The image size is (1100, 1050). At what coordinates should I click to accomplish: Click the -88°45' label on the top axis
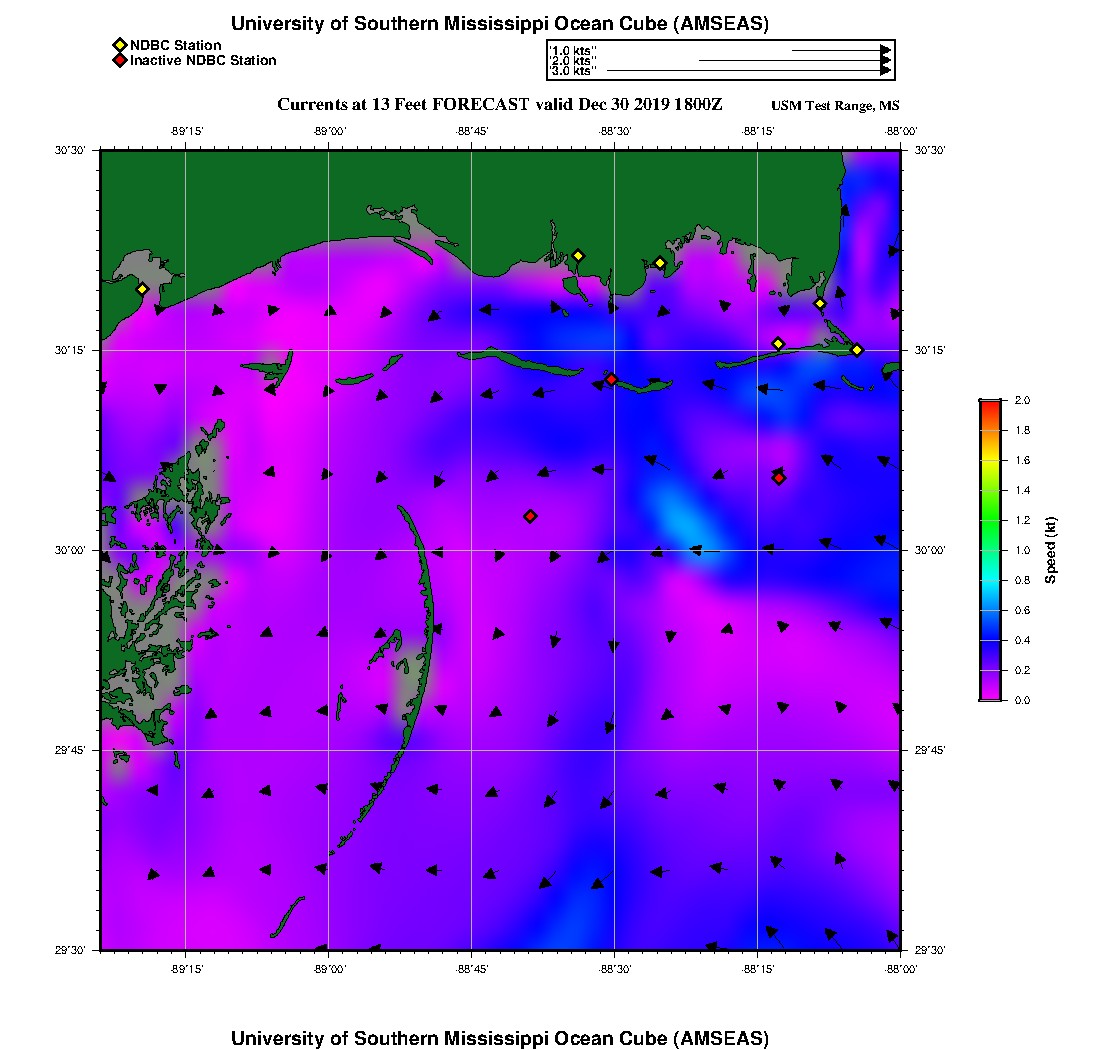471,131
